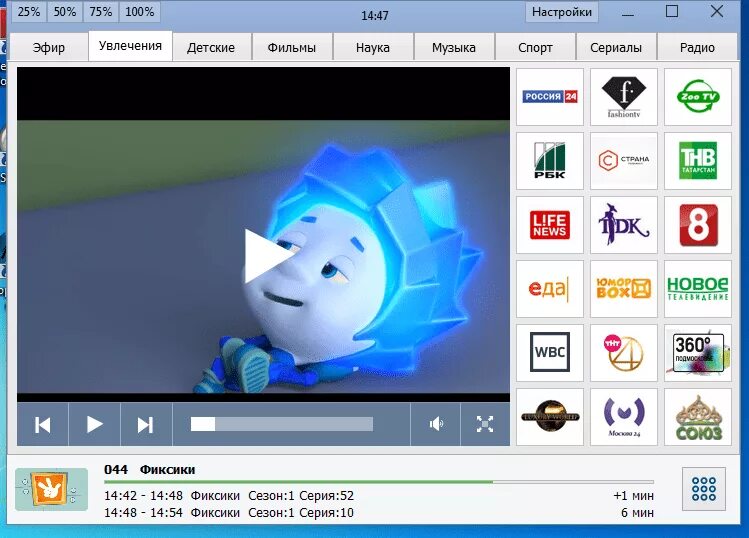Open the Сериалы tab
The width and height of the screenshot is (749, 538).
tap(616, 48)
